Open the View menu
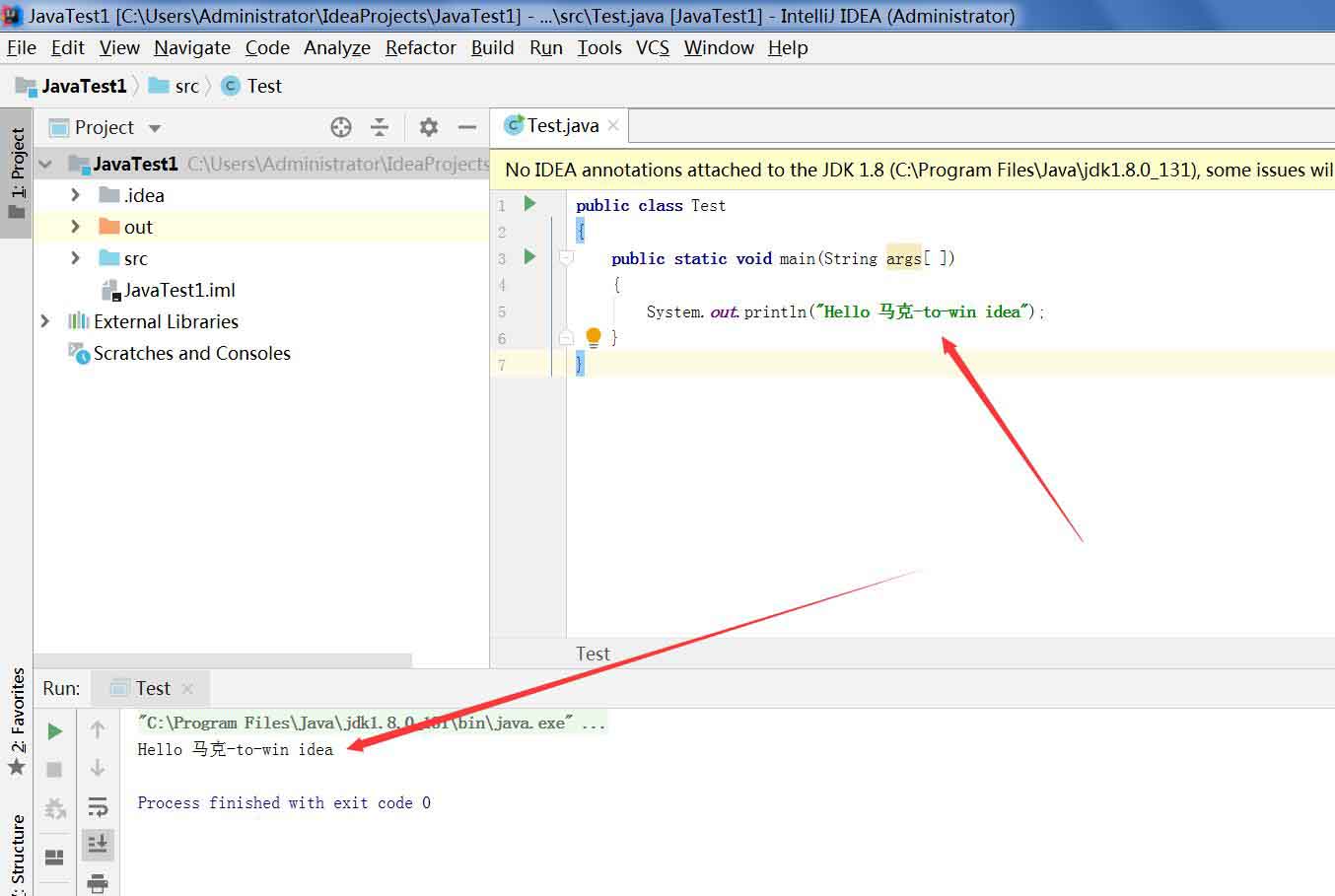 [119, 47]
